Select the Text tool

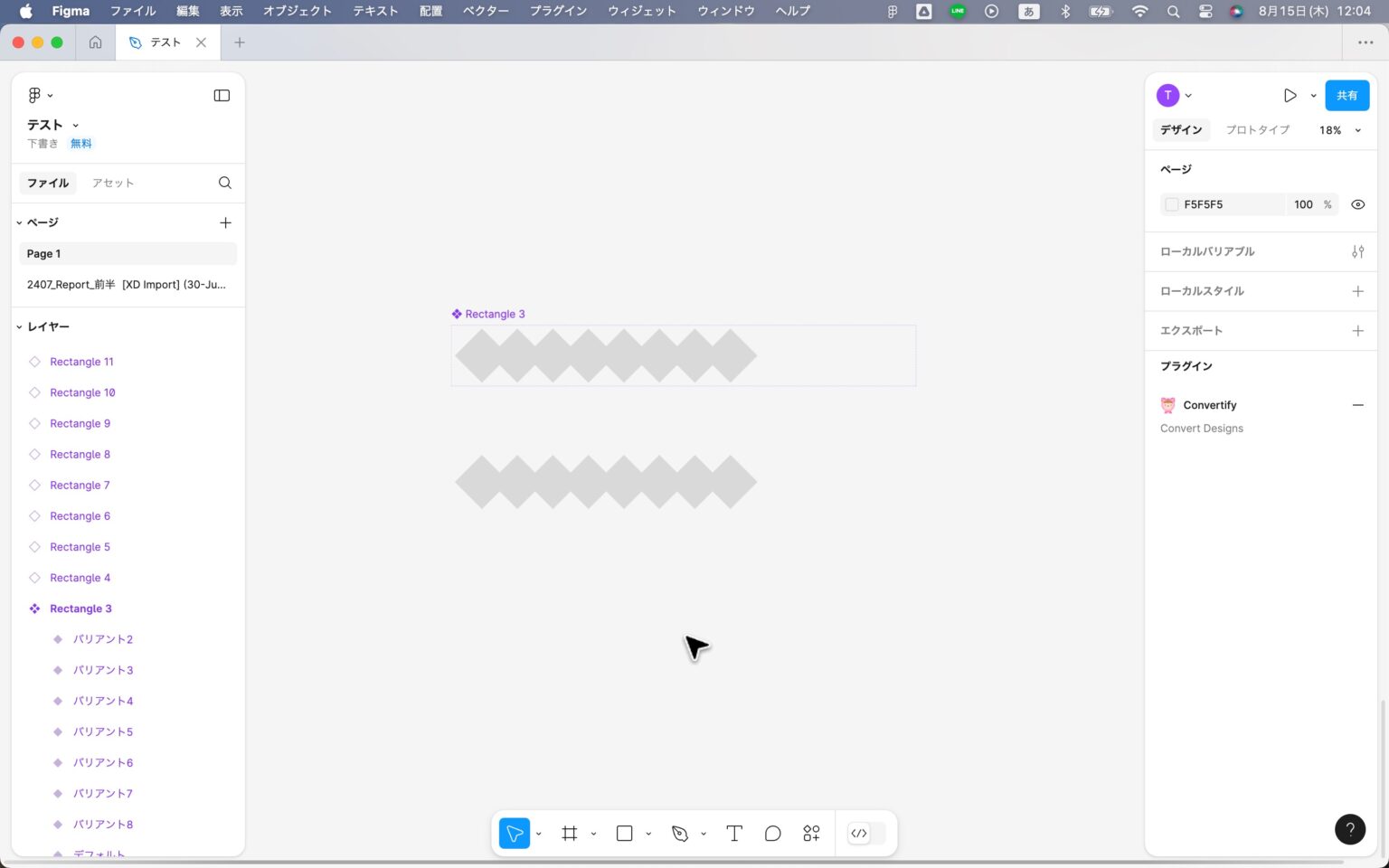click(733, 833)
